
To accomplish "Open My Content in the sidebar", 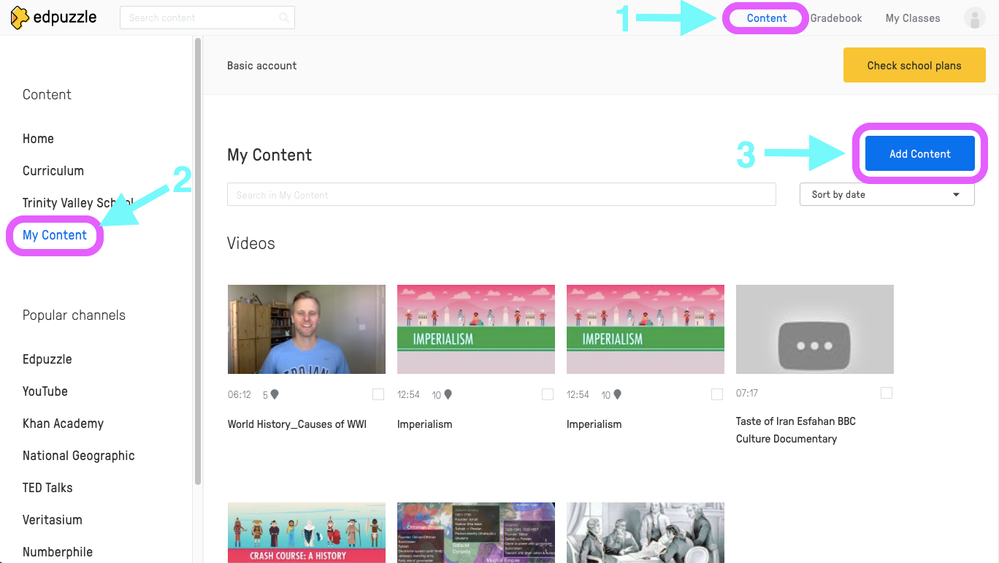I will [x=55, y=235].
